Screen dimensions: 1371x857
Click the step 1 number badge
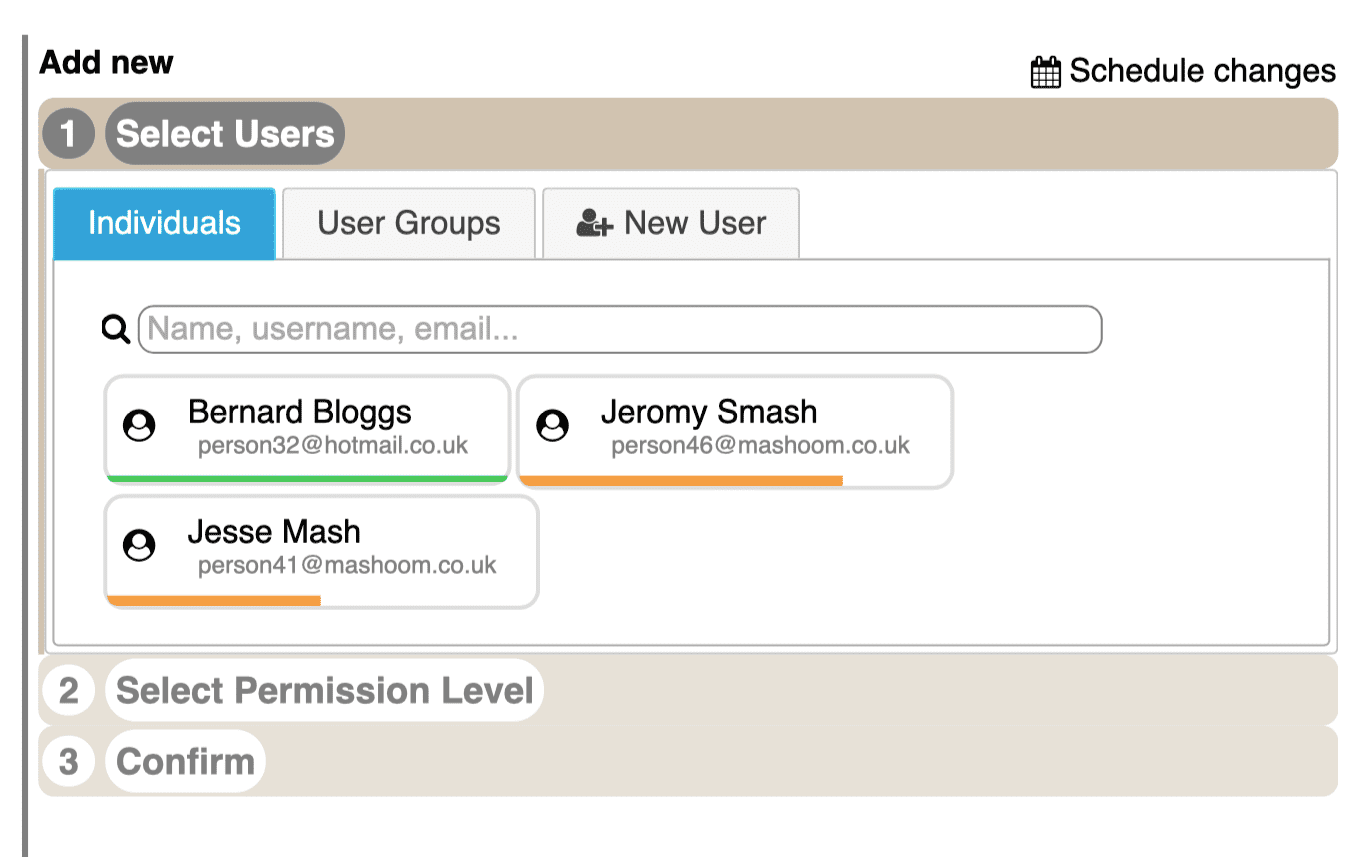tap(68, 133)
